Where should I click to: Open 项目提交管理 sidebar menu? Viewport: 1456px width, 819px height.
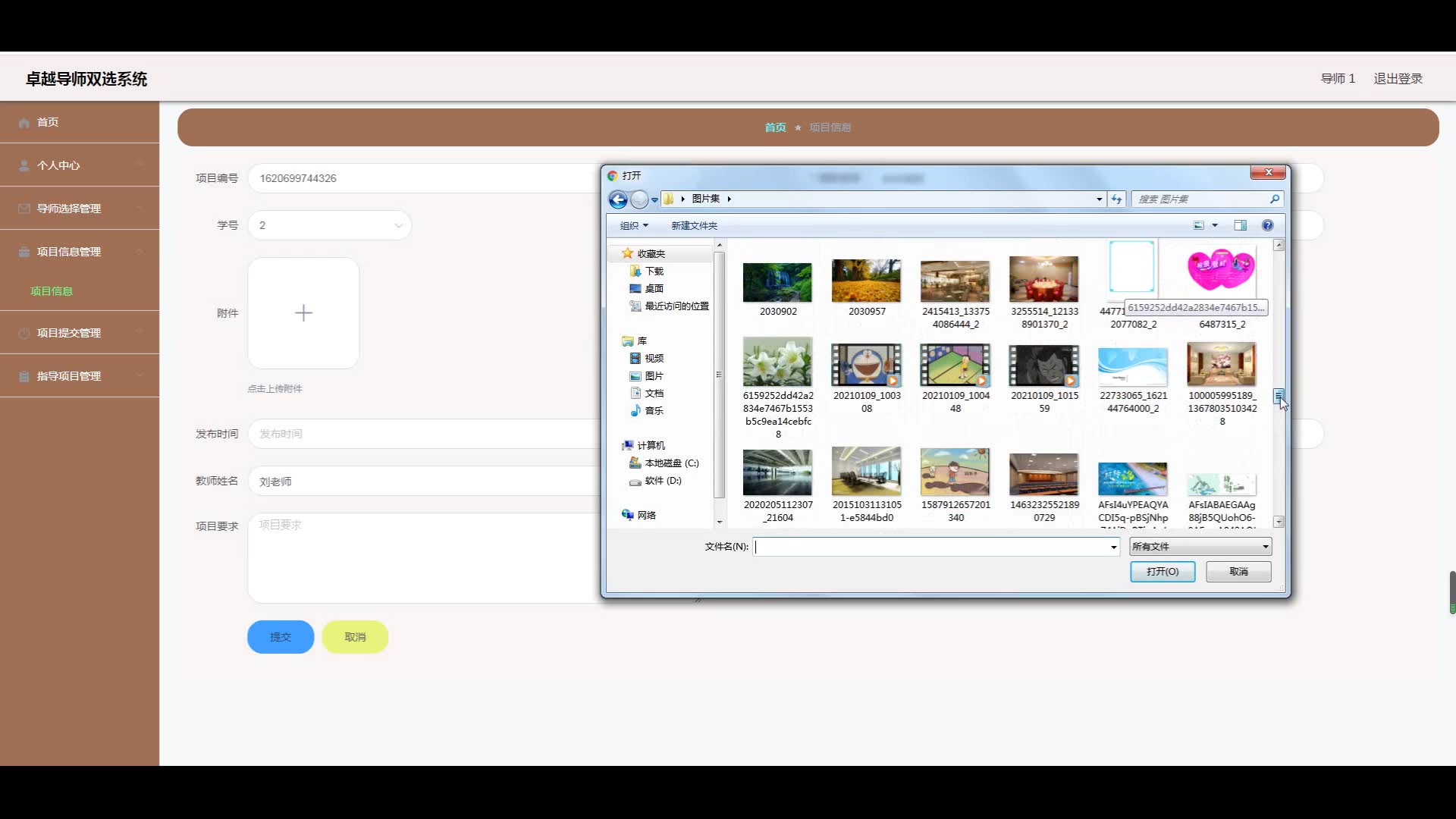(69, 333)
